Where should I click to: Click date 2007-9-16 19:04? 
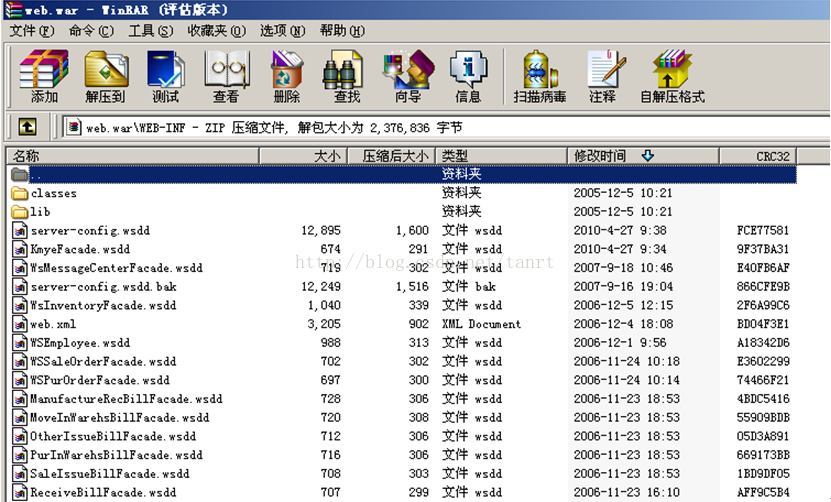(x=623, y=287)
